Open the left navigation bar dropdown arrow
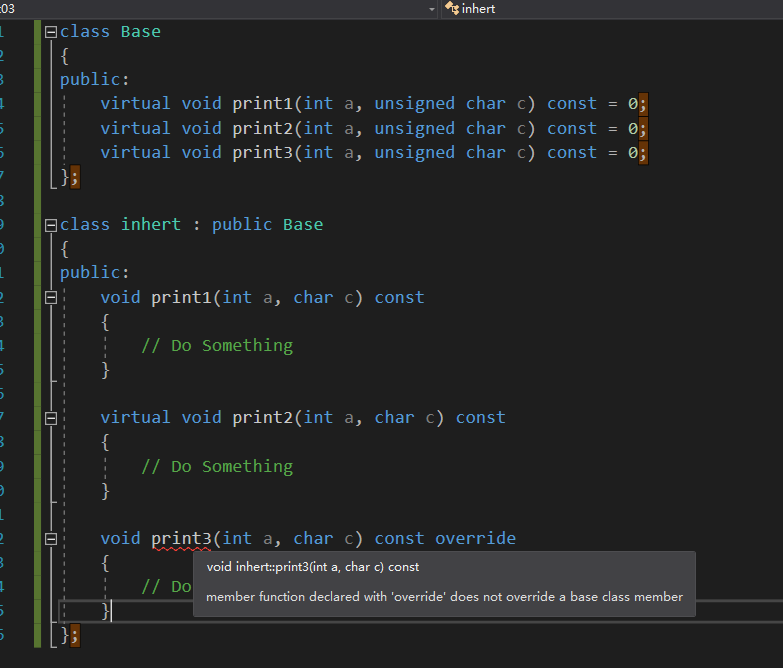 432,9
